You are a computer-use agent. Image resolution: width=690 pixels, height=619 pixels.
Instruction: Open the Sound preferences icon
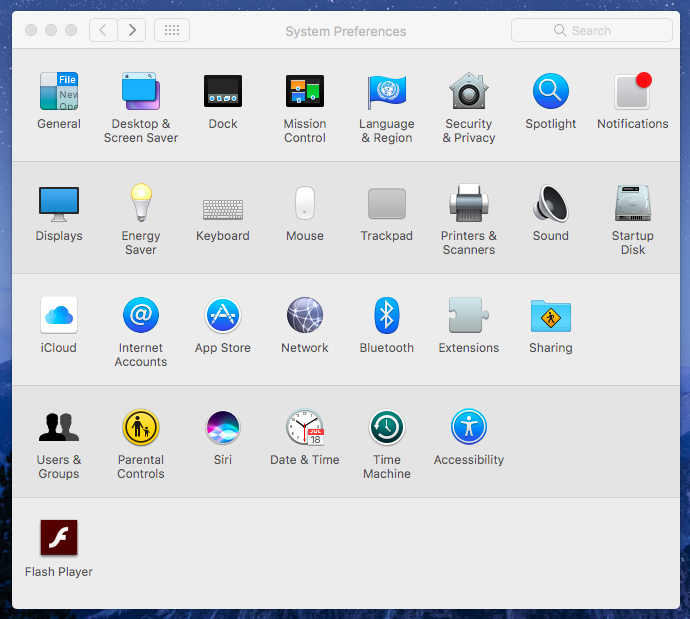coord(551,203)
